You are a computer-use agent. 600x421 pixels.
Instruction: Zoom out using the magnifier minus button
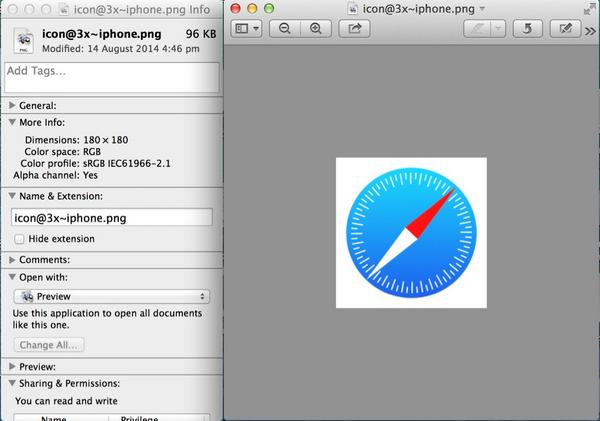(x=285, y=29)
